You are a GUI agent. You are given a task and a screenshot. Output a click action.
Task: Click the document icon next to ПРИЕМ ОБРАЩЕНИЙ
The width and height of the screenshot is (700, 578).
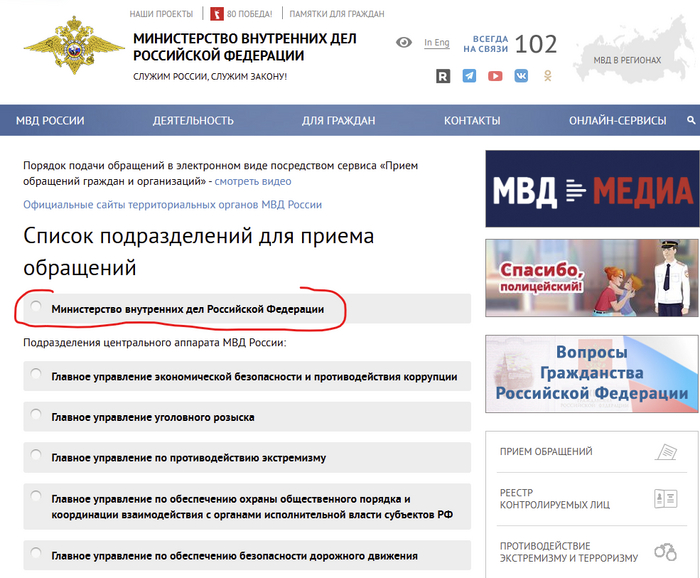[x=666, y=452]
